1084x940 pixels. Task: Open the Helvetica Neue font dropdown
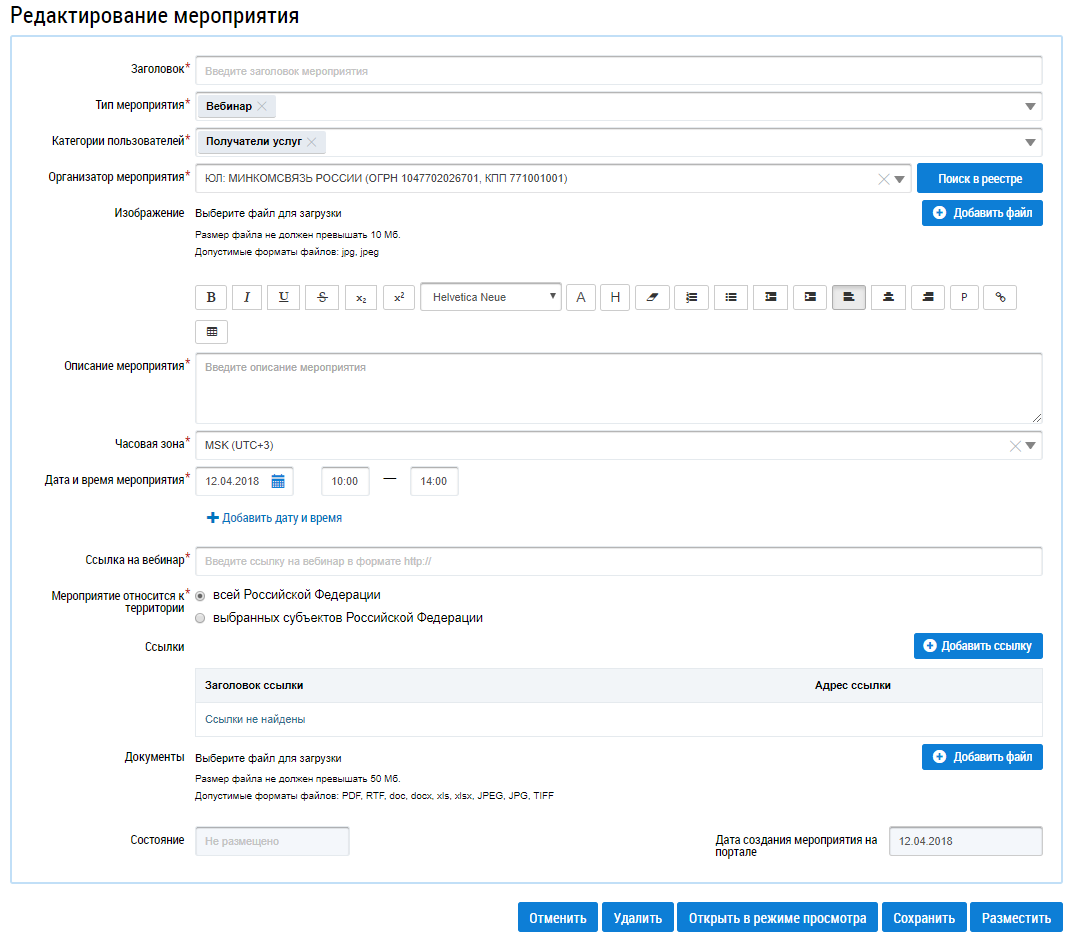click(490, 297)
